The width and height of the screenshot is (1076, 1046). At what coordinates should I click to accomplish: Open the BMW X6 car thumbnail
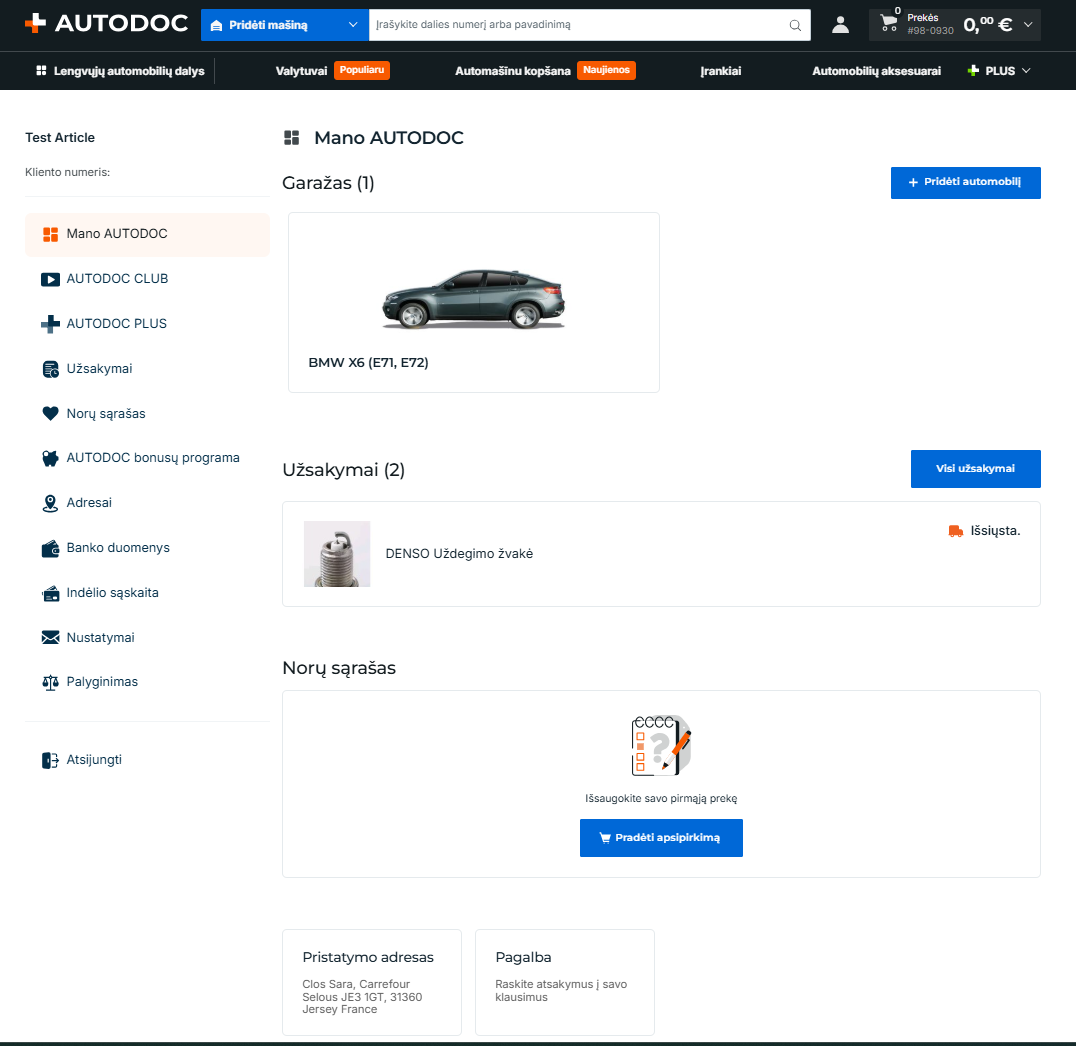point(473,300)
